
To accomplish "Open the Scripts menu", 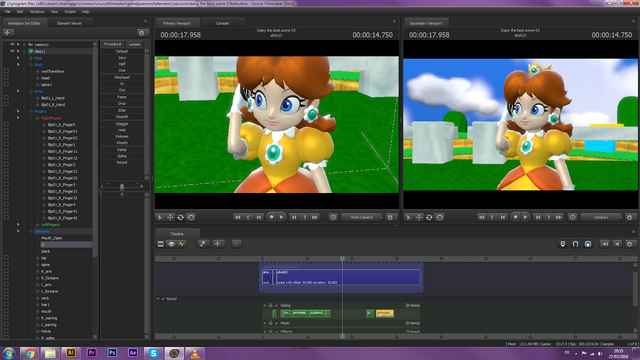I will coord(70,12).
